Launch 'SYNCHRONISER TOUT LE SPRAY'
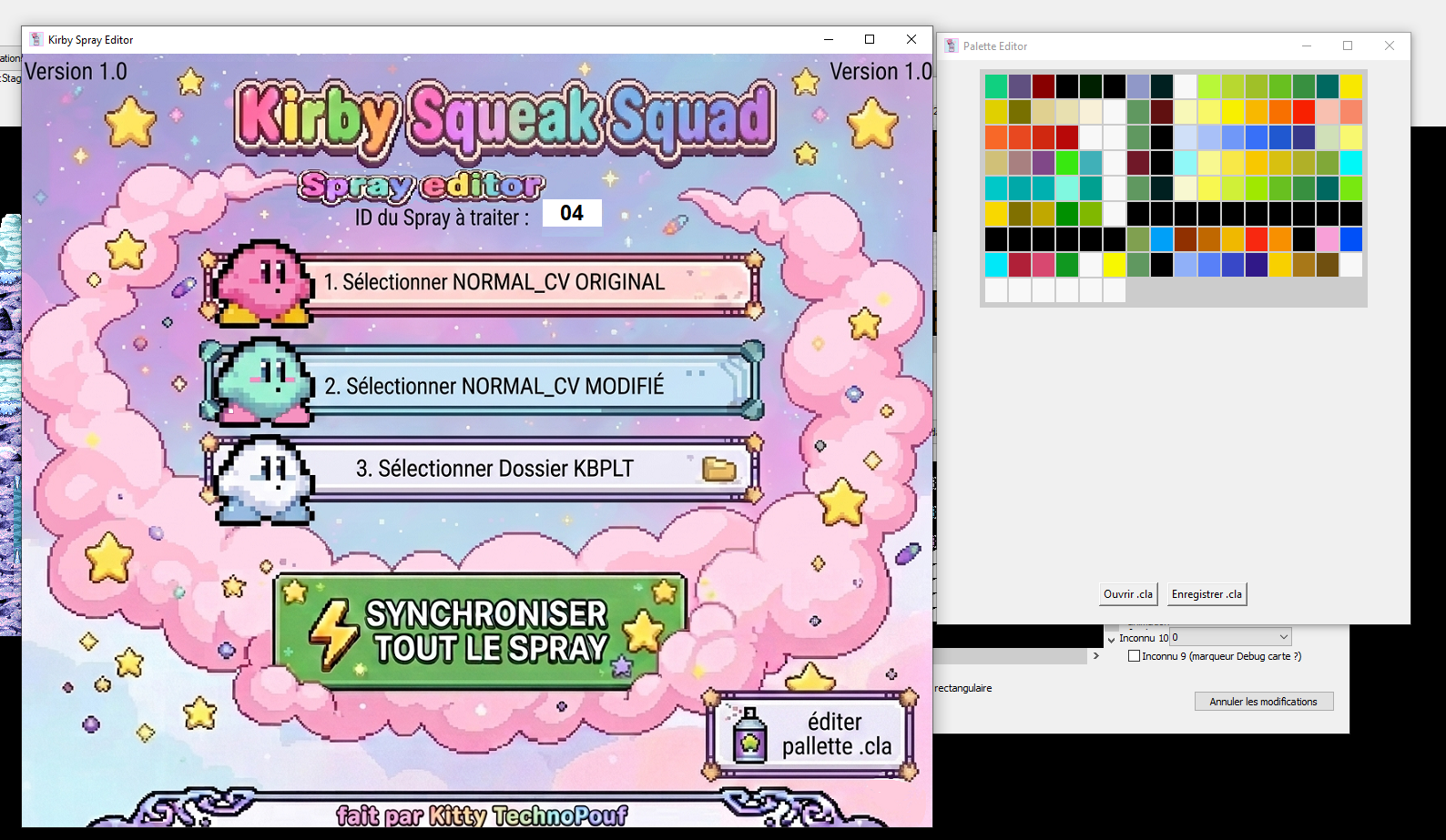The width and height of the screenshot is (1446, 840). tap(480, 631)
